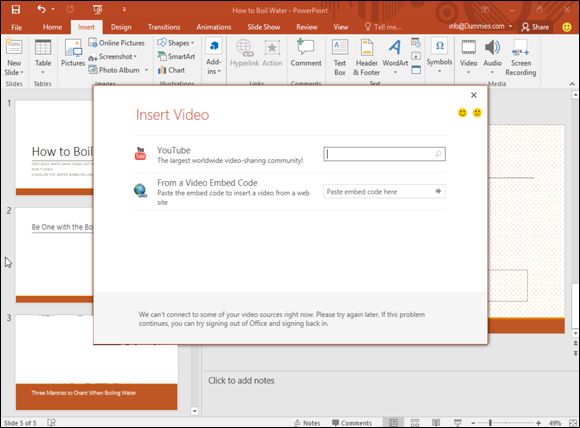580x428 pixels.
Task: Open the Design tab
Action: (121, 27)
